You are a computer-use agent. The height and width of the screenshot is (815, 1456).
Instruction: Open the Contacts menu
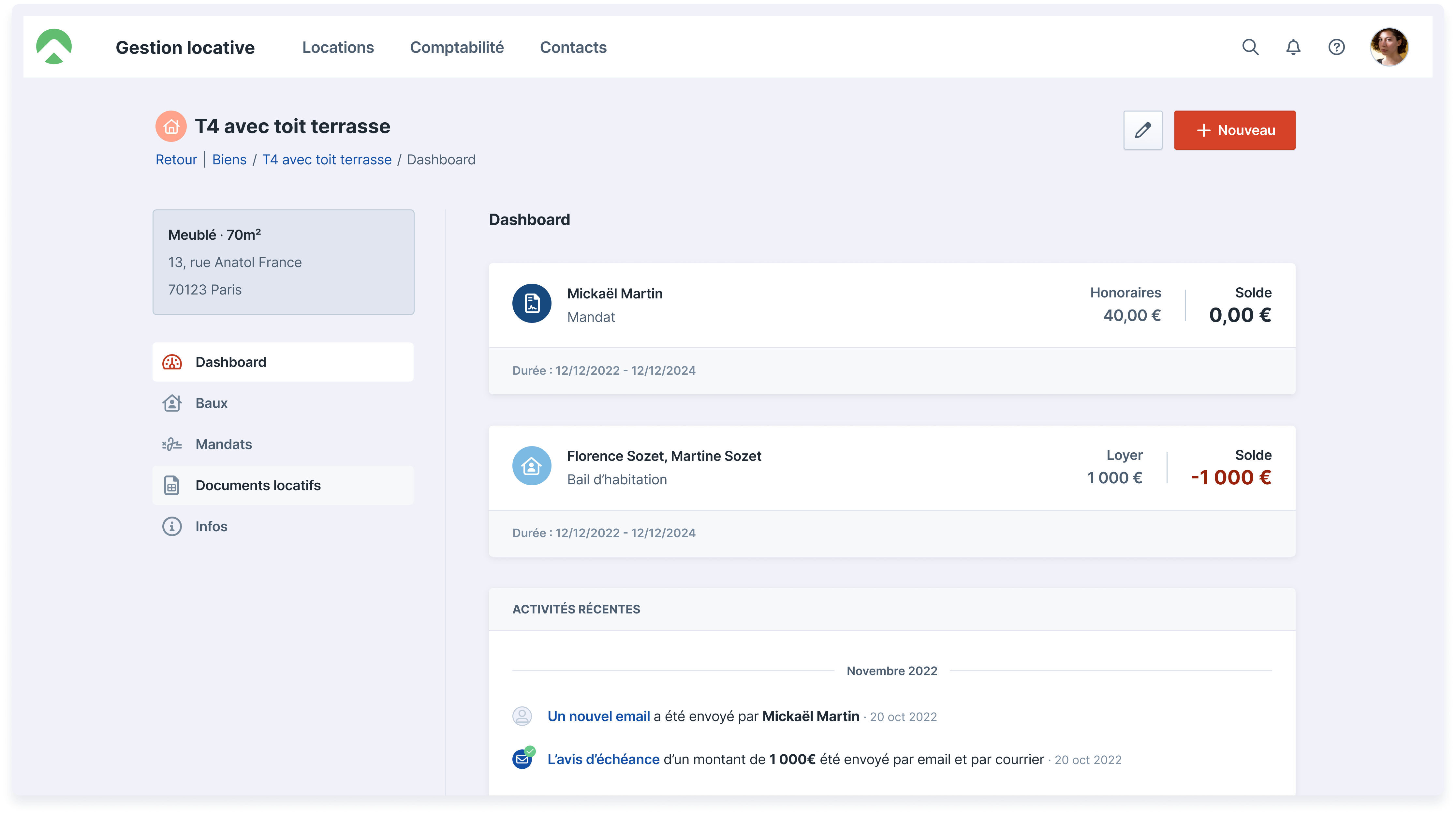click(573, 48)
